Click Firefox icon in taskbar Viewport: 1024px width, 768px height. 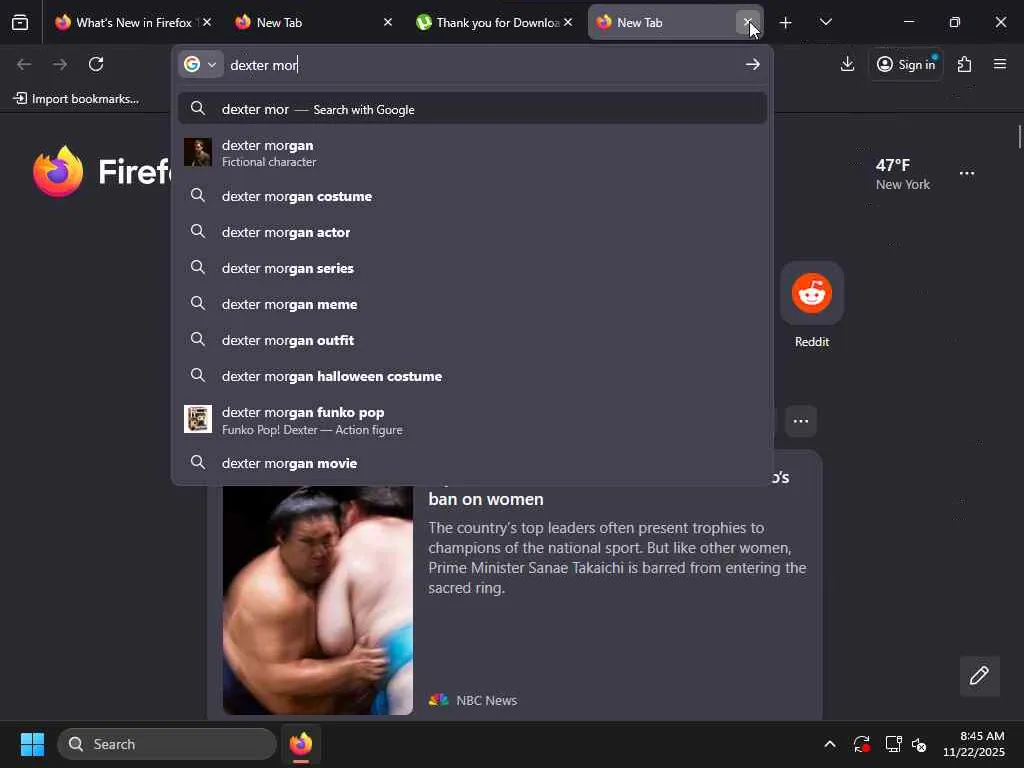coord(301,744)
